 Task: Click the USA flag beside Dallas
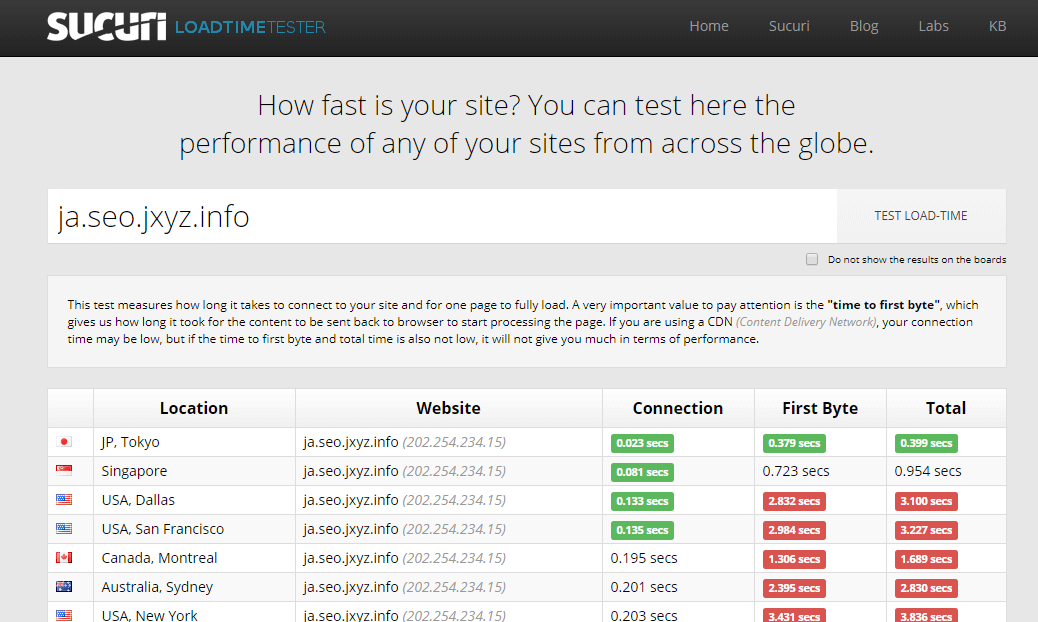(64, 500)
